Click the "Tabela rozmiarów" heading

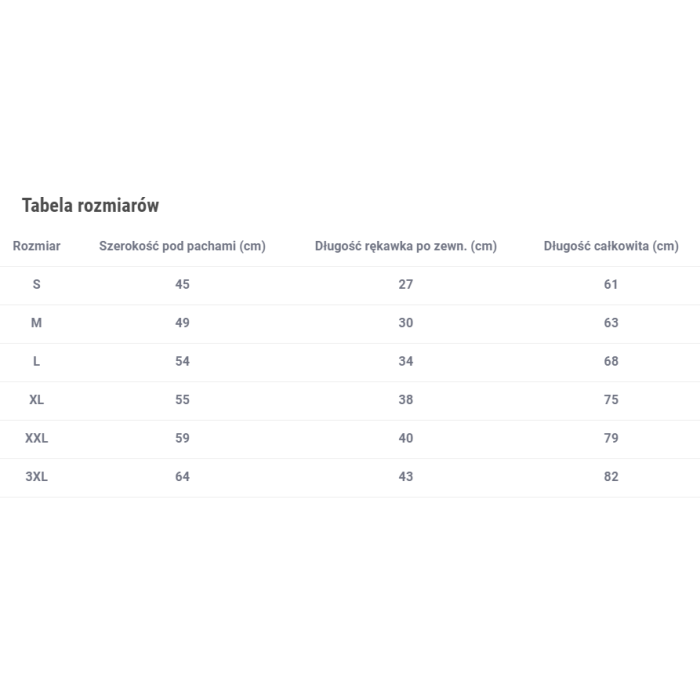point(90,205)
